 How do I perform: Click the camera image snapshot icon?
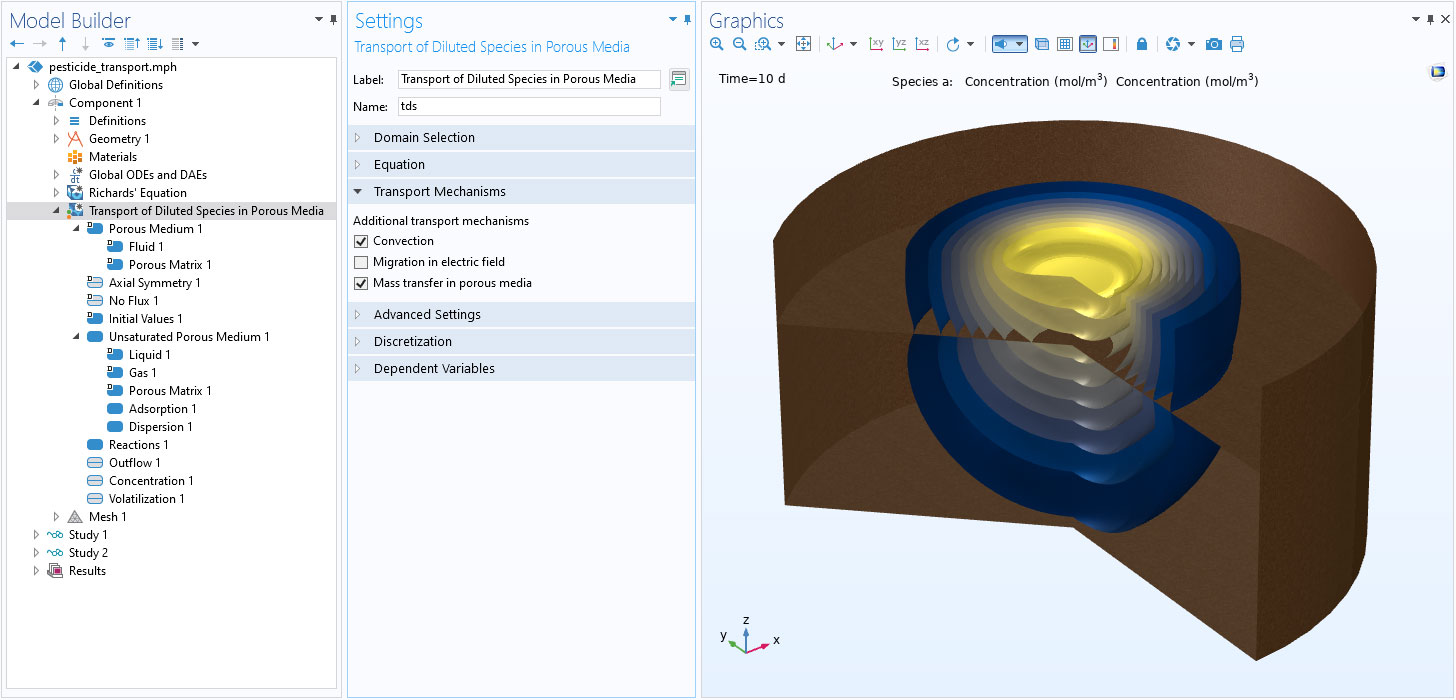coord(1213,44)
